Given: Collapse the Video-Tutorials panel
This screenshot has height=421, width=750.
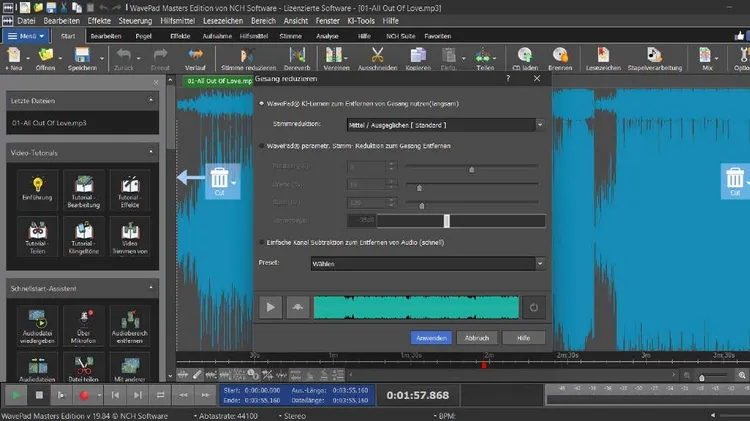Looking at the screenshot, I should [150, 151].
